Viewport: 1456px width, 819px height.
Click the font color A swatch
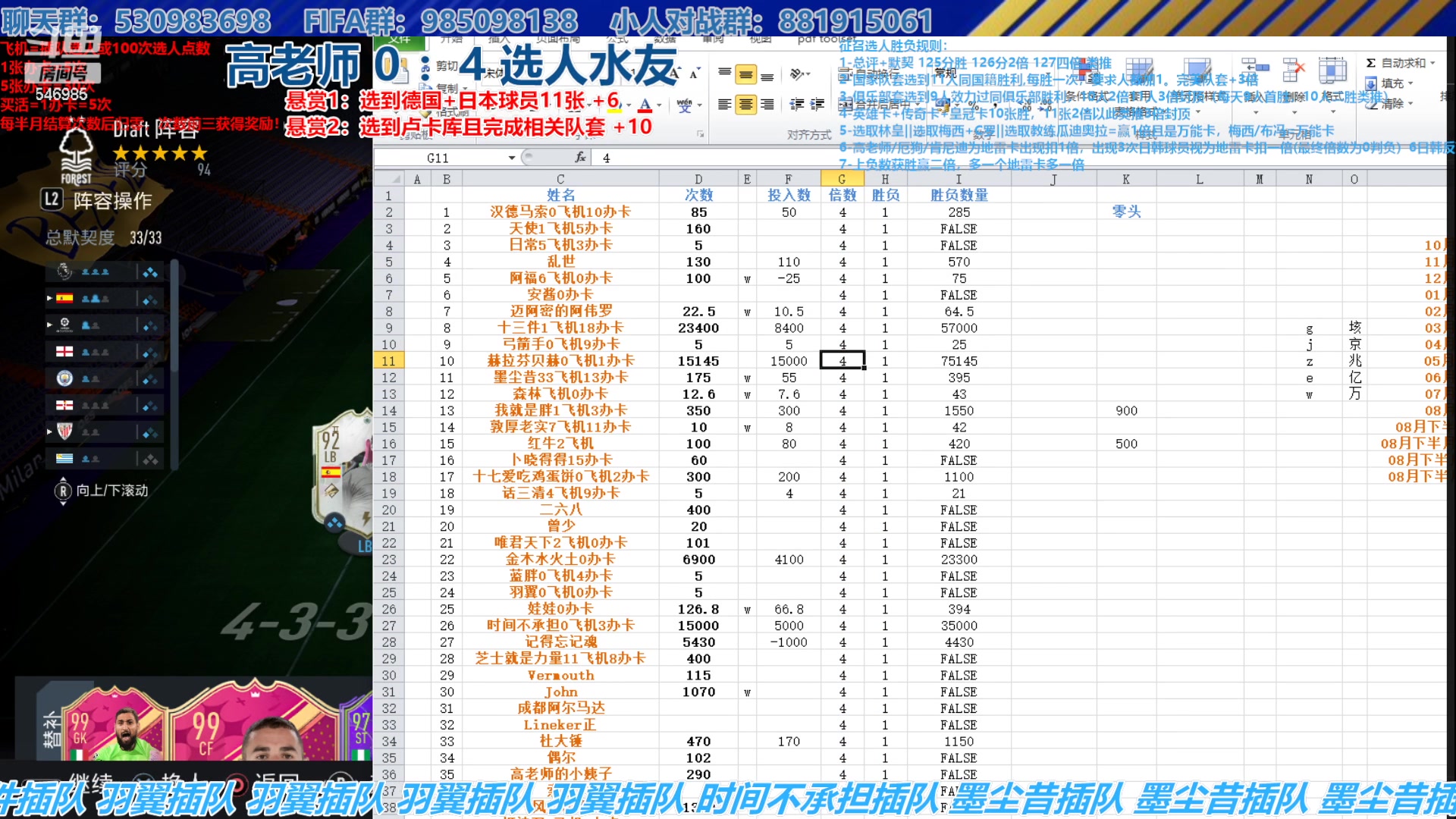coord(645,105)
